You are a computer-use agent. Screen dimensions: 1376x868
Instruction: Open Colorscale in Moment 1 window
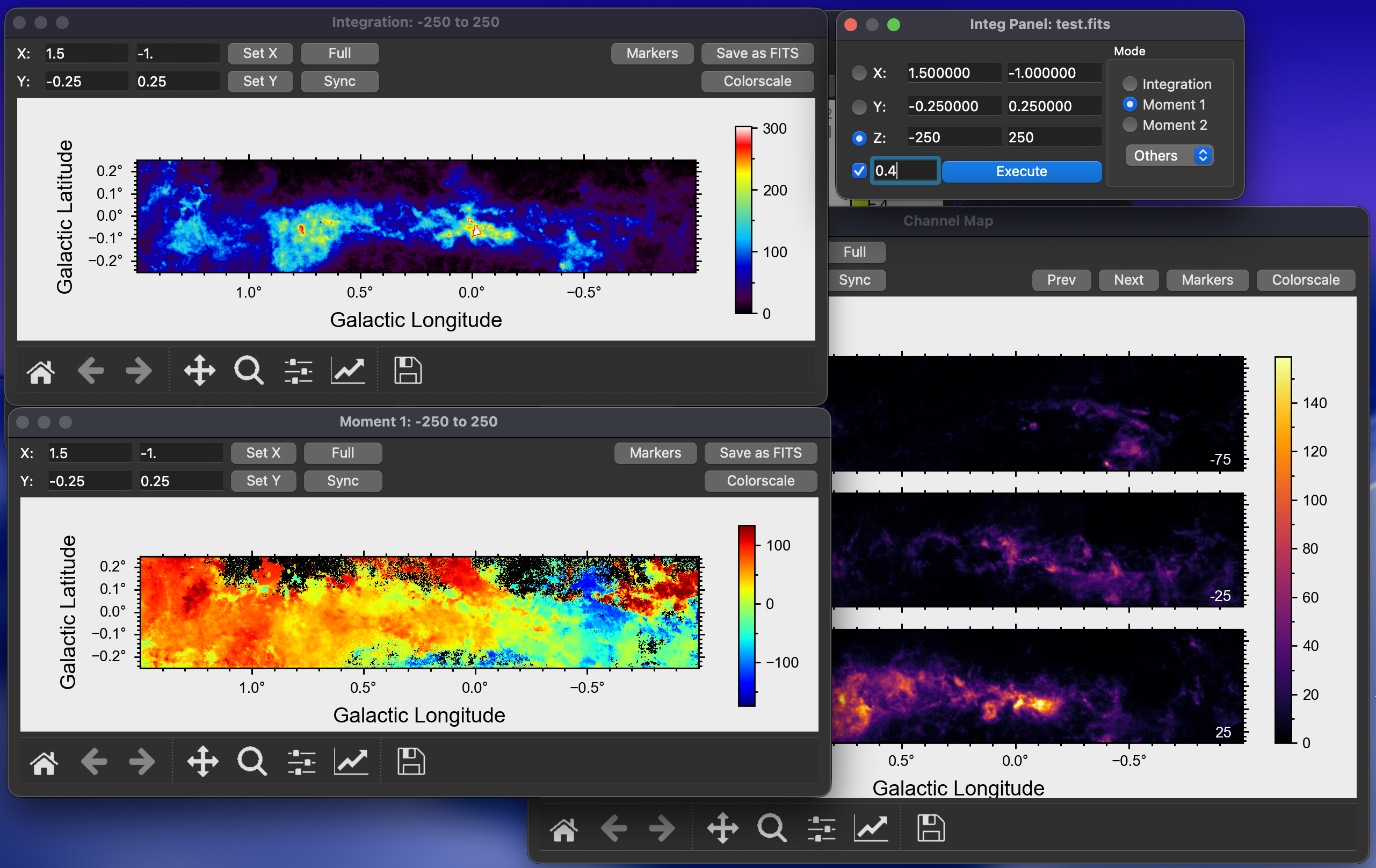pyautogui.click(x=760, y=481)
